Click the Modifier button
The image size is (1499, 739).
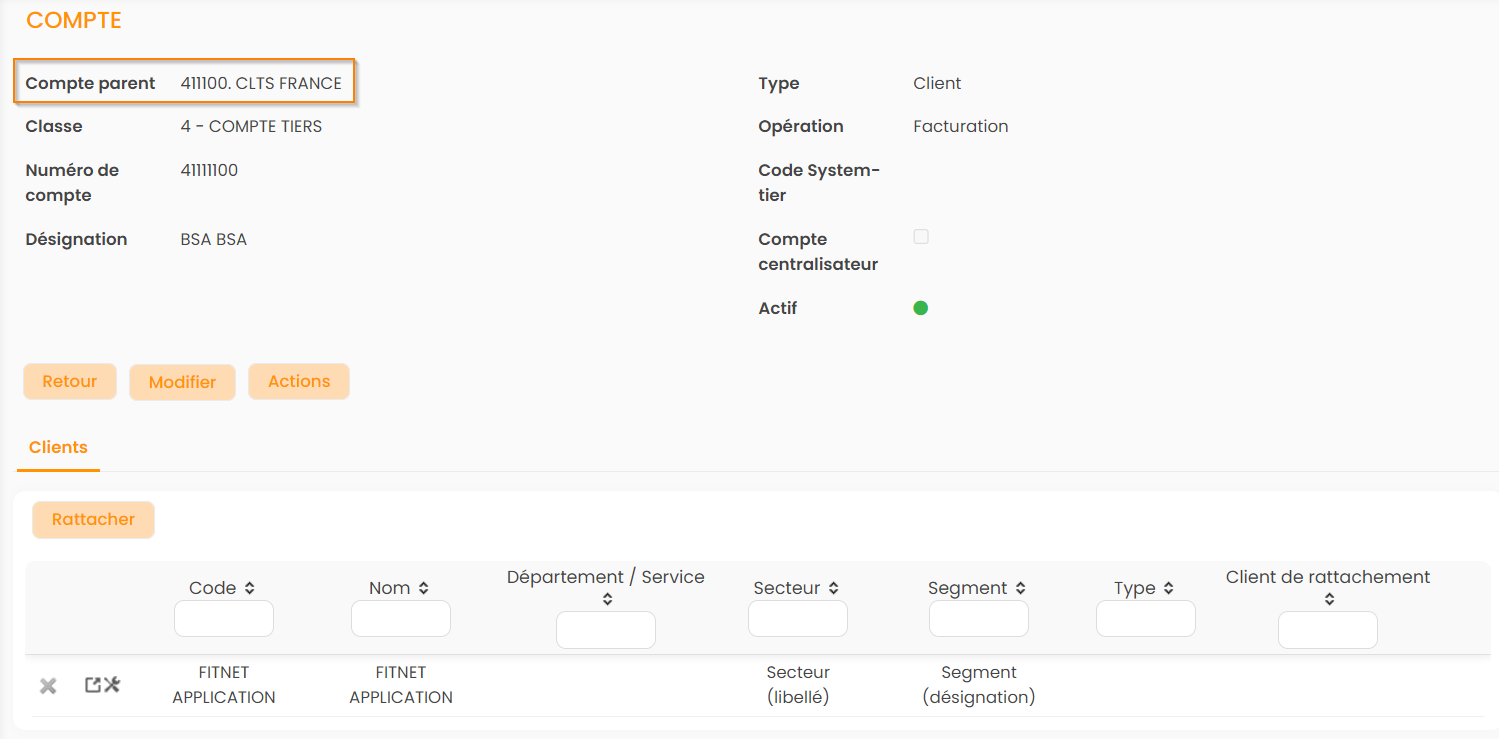pyautogui.click(x=182, y=382)
